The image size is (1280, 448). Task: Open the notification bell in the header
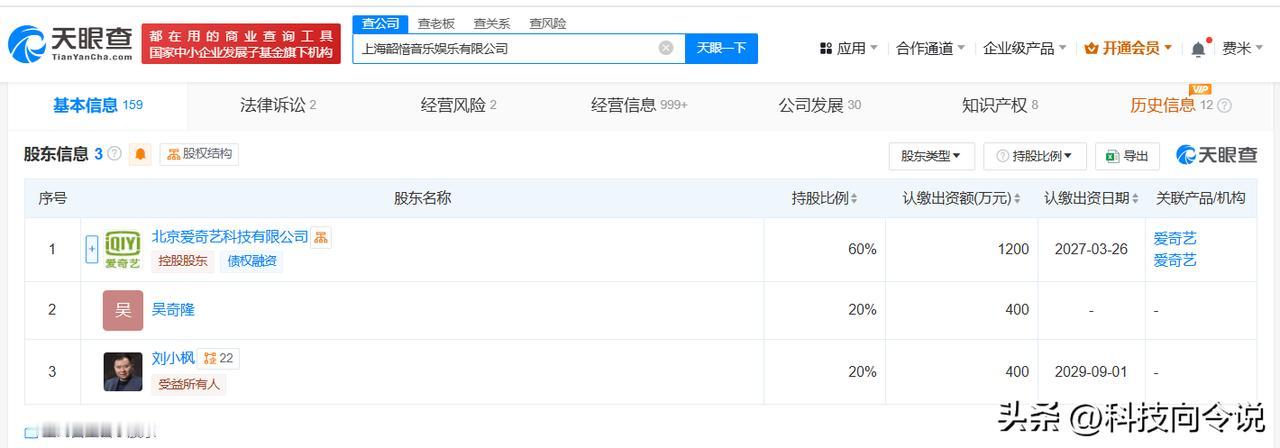1198,48
